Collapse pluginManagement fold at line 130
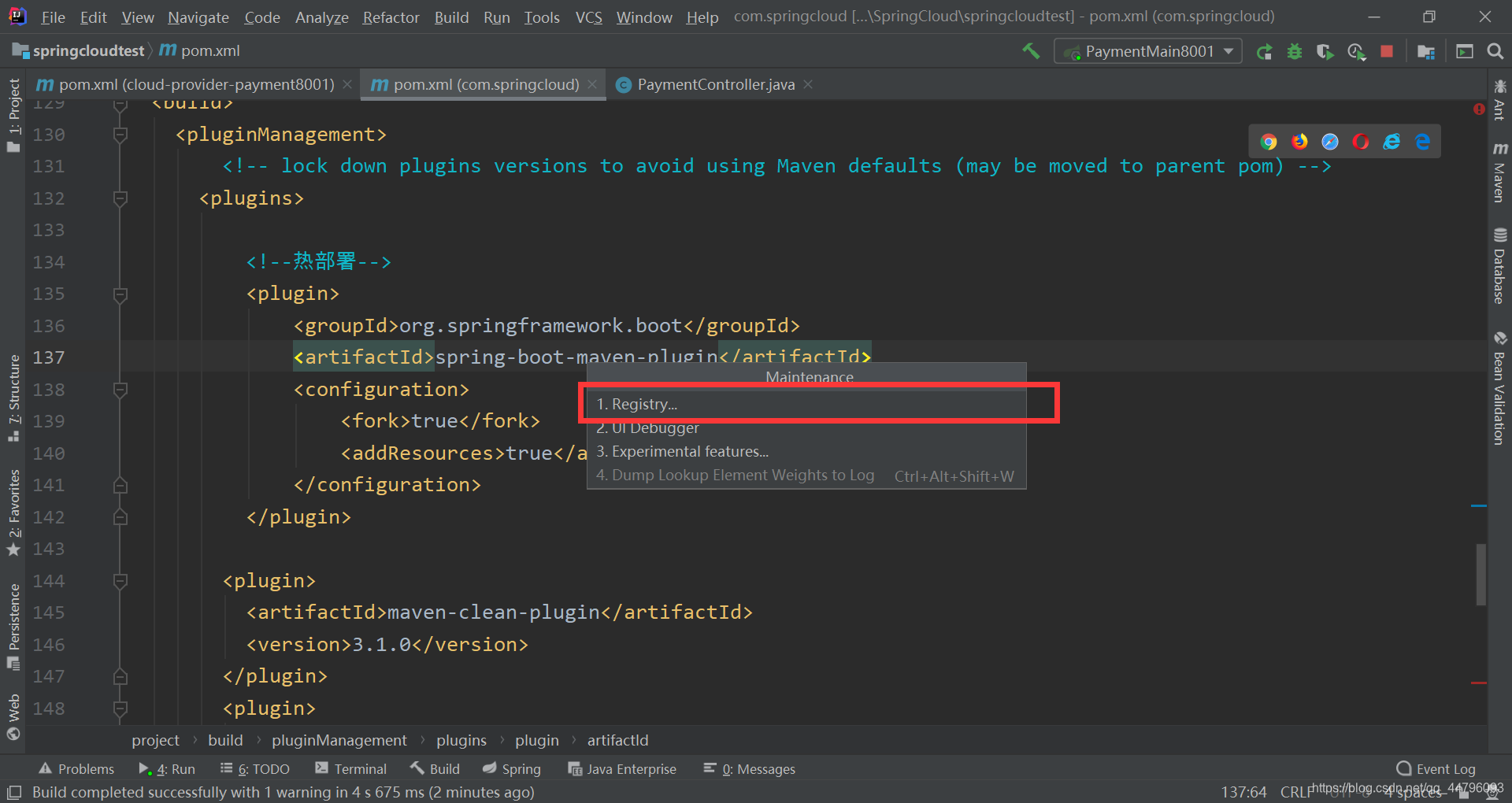The width and height of the screenshot is (1512, 803). click(120, 135)
